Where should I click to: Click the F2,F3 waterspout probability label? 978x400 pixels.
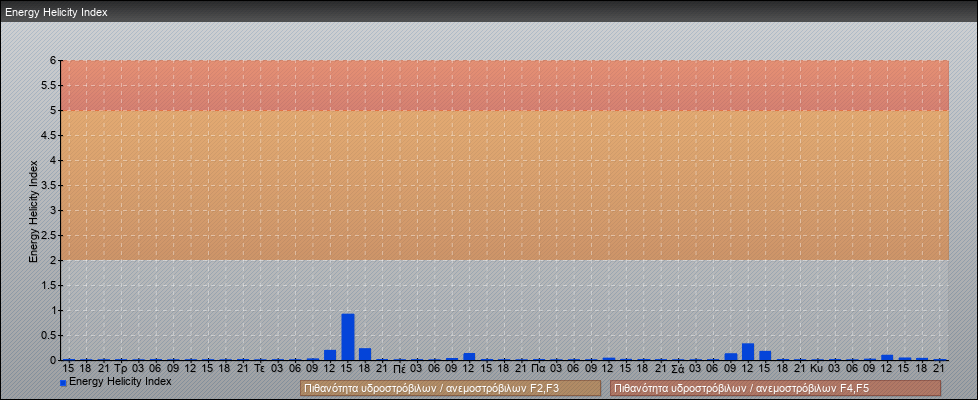(450, 388)
